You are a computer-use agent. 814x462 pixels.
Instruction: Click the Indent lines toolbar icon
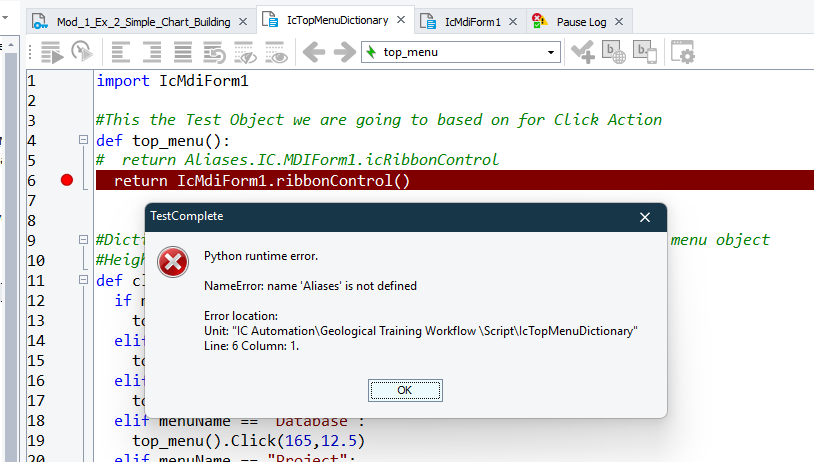coord(152,52)
